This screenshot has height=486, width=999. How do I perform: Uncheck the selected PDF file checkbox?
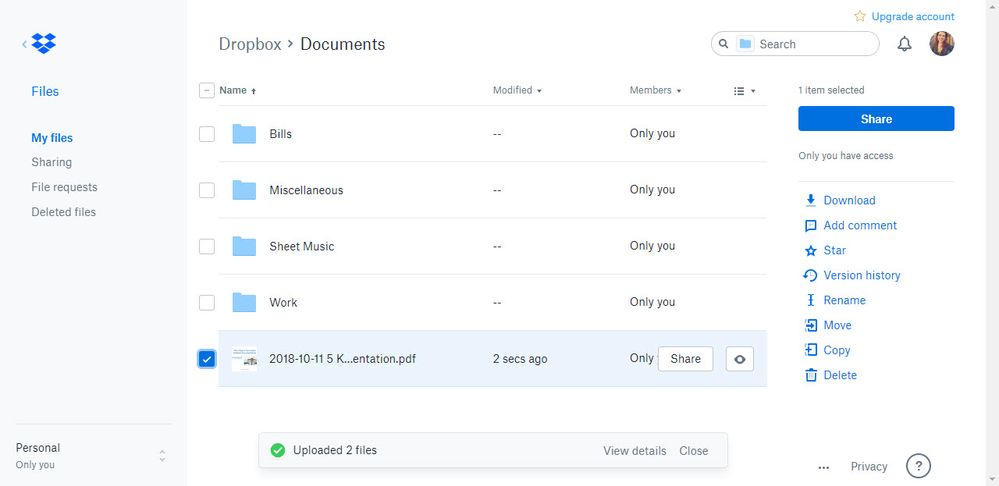tap(207, 359)
